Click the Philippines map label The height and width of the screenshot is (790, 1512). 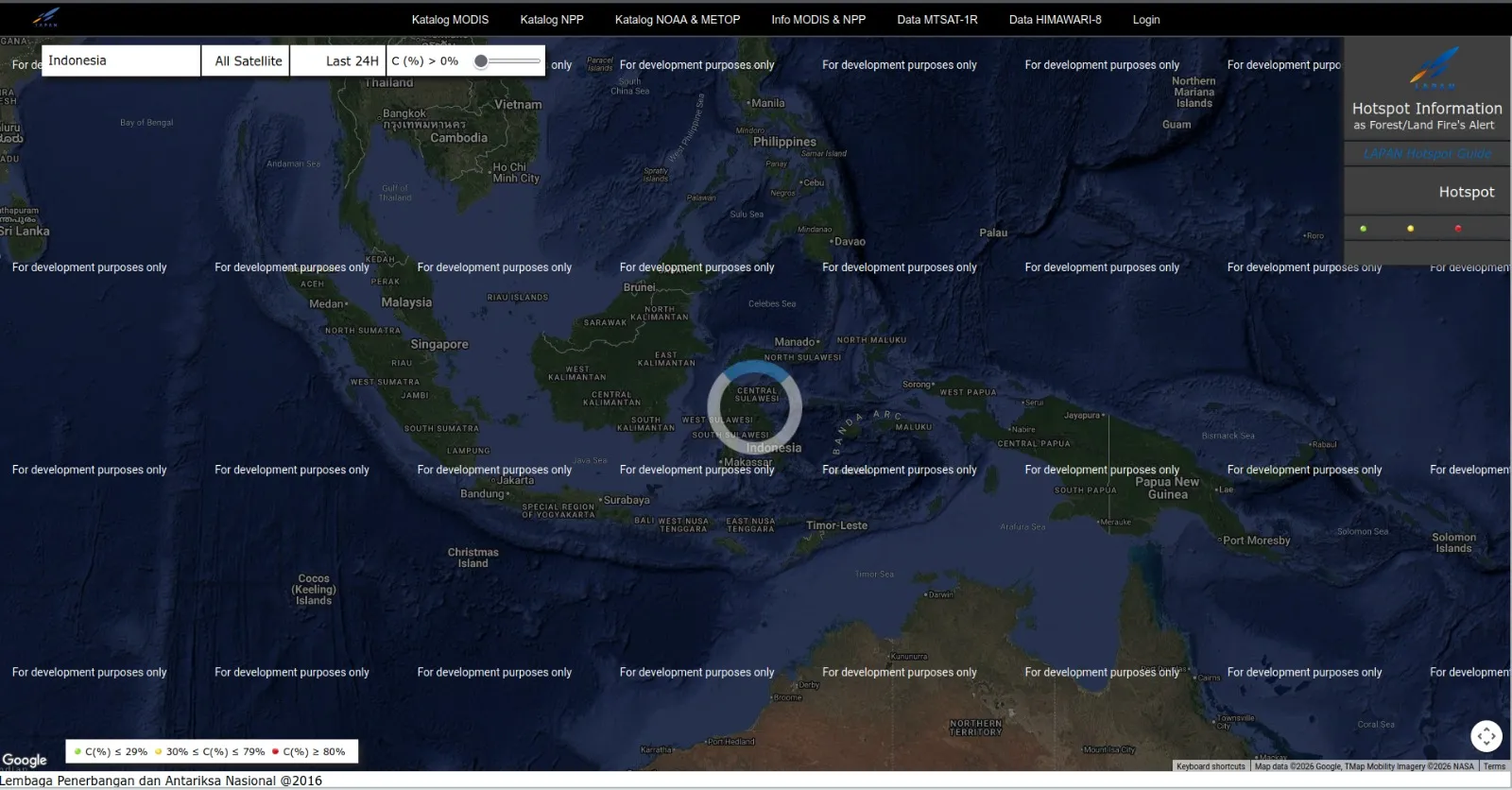coord(784,142)
